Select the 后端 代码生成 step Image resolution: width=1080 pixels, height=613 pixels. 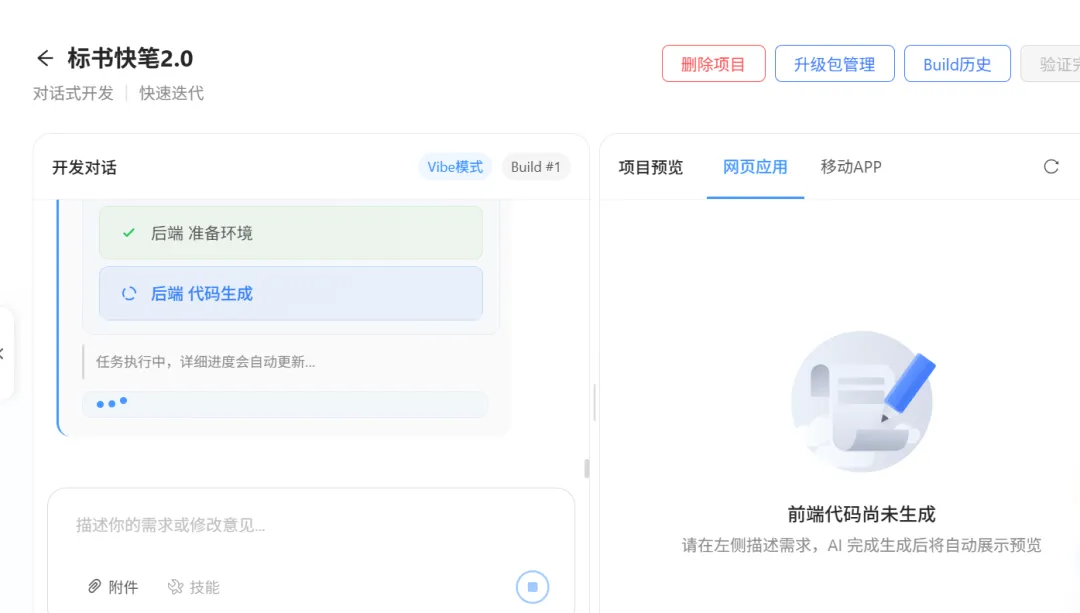(291, 293)
